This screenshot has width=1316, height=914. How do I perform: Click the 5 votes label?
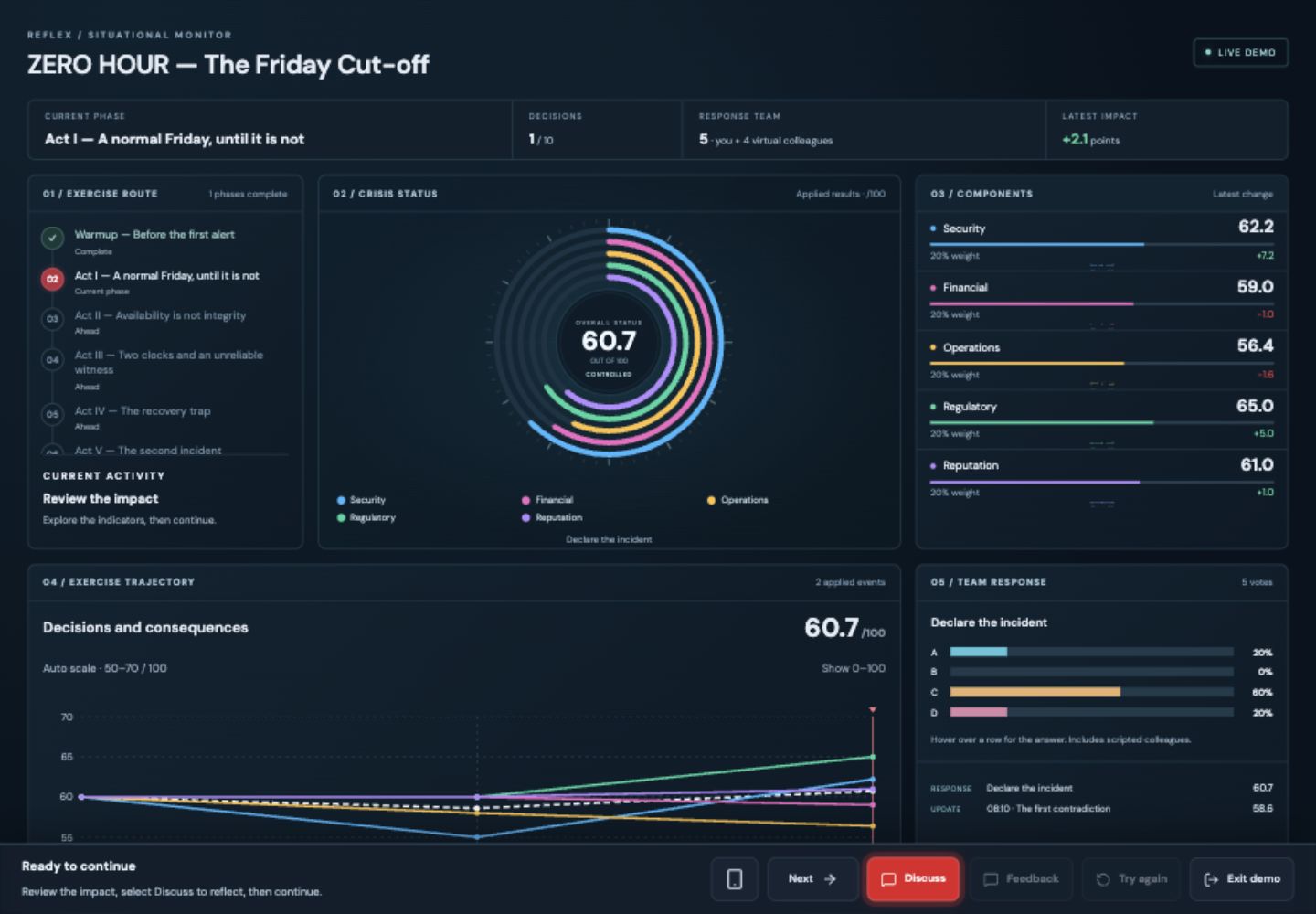tap(1257, 582)
